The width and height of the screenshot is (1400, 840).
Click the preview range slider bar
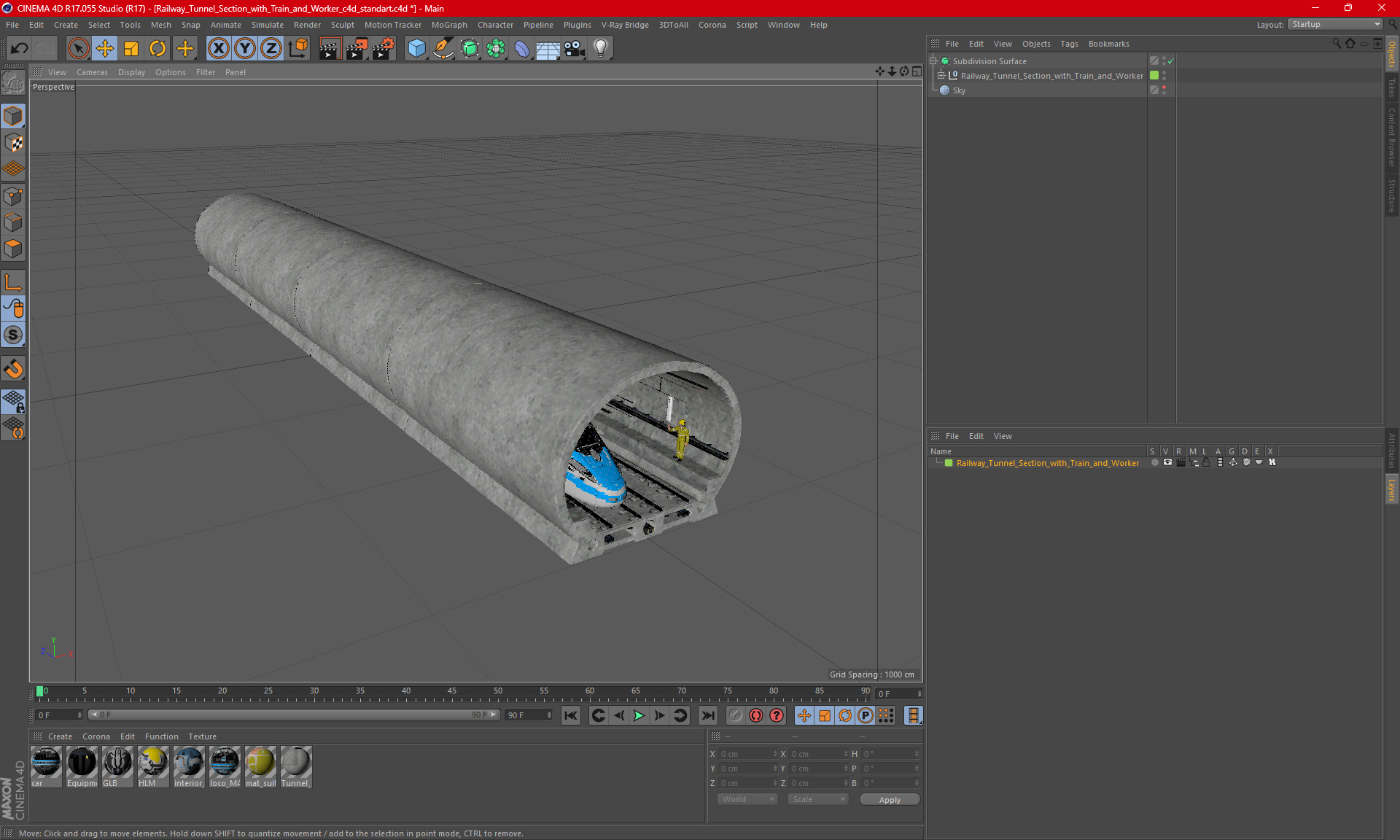294,715
